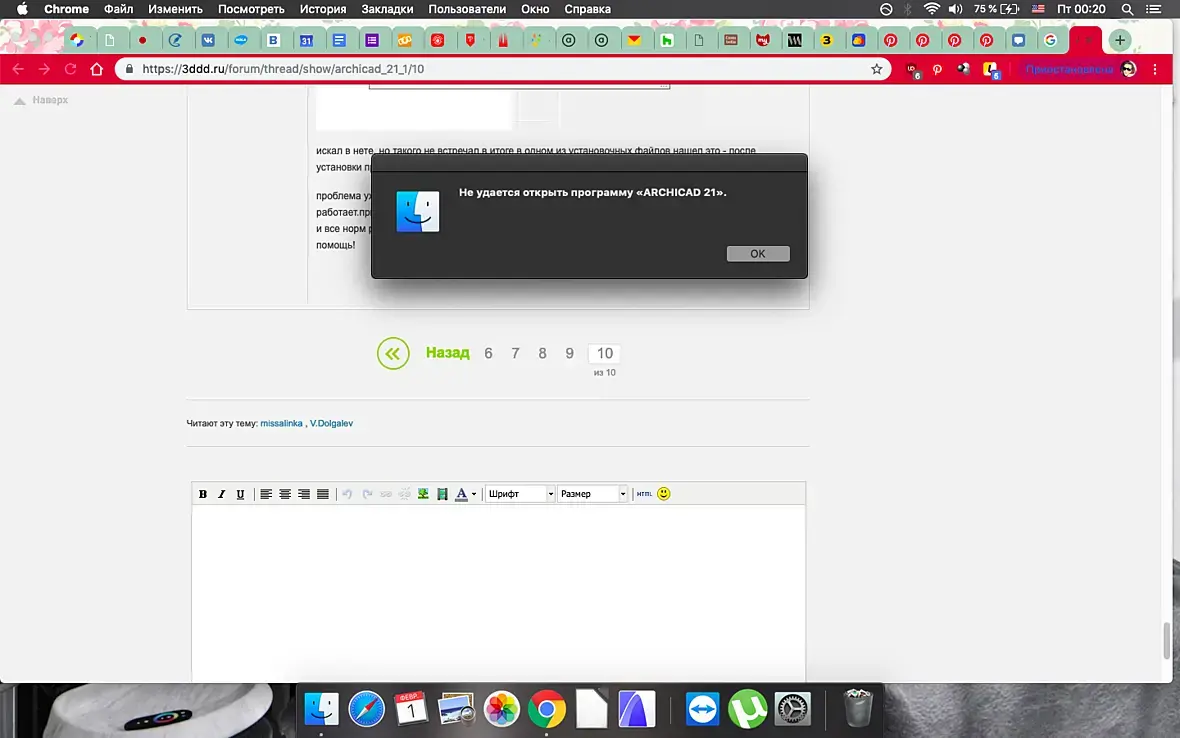The height and width of the screenshot is (738, 1180).
Task: Open page 6 of the thread
Action: point(488,354)
